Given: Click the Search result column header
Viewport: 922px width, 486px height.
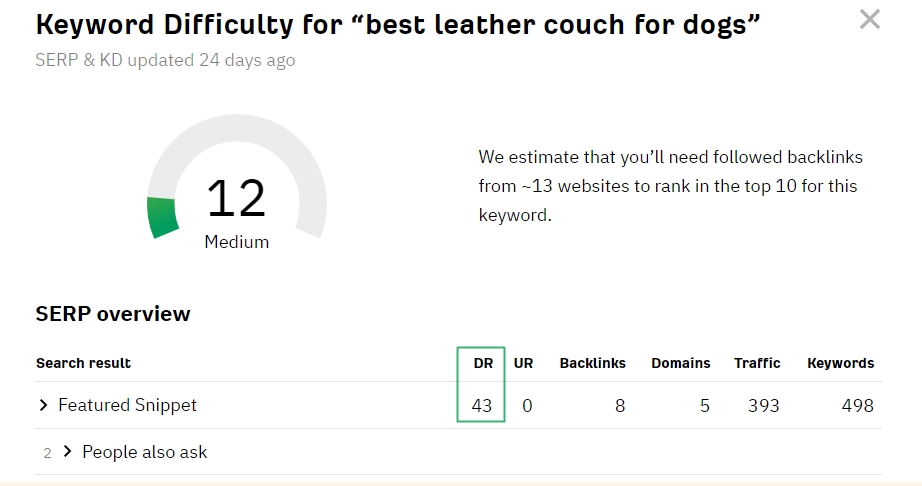Looking at the screenshot, I should (x=83, y=363).
